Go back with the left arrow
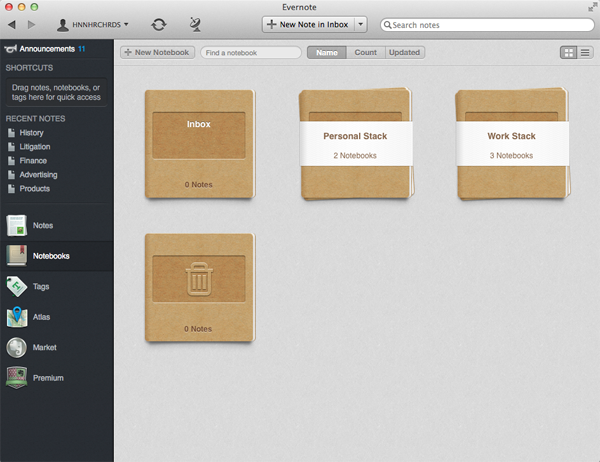 click(x=12, y=25)
